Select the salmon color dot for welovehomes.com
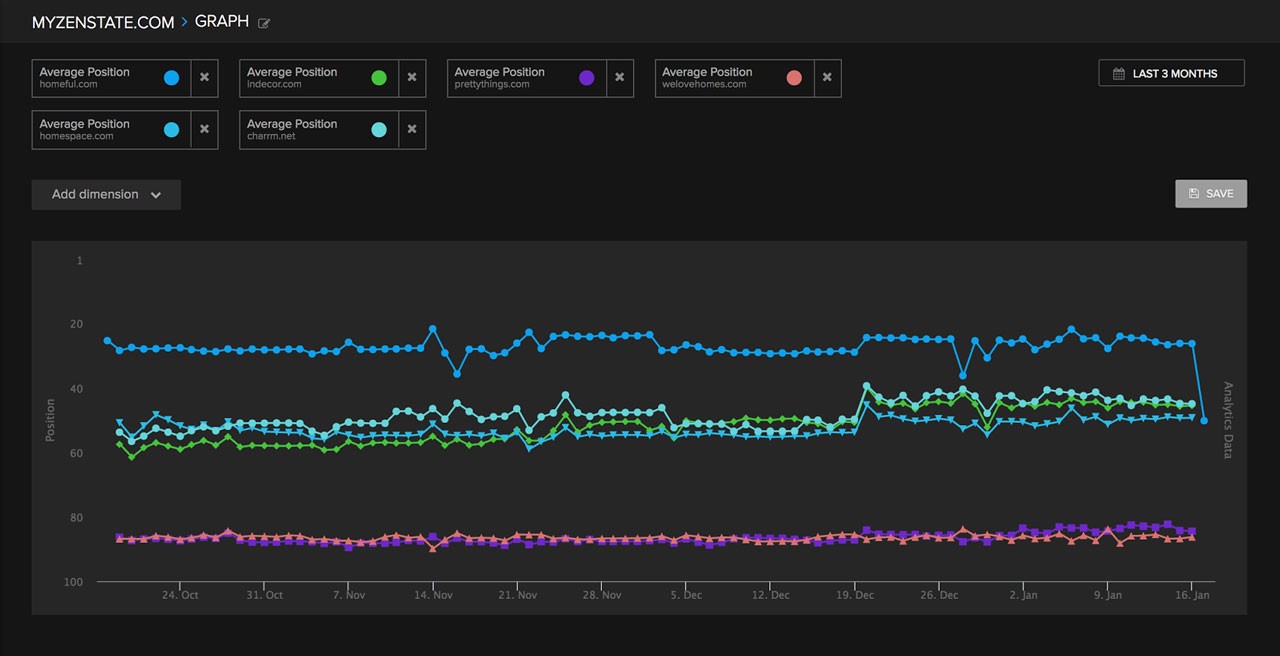 795,77
